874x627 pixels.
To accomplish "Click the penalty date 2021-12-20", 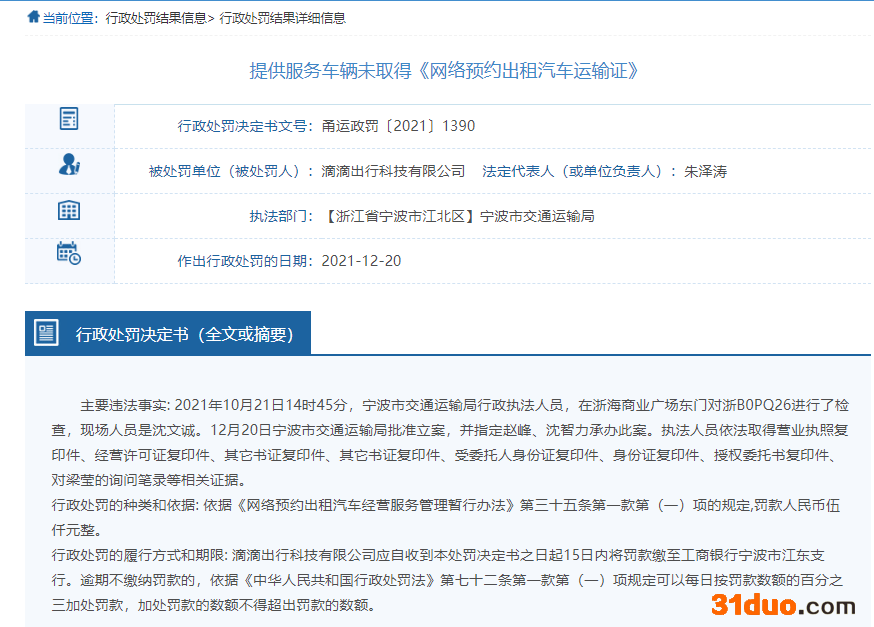I will click(x=361, y=261).
